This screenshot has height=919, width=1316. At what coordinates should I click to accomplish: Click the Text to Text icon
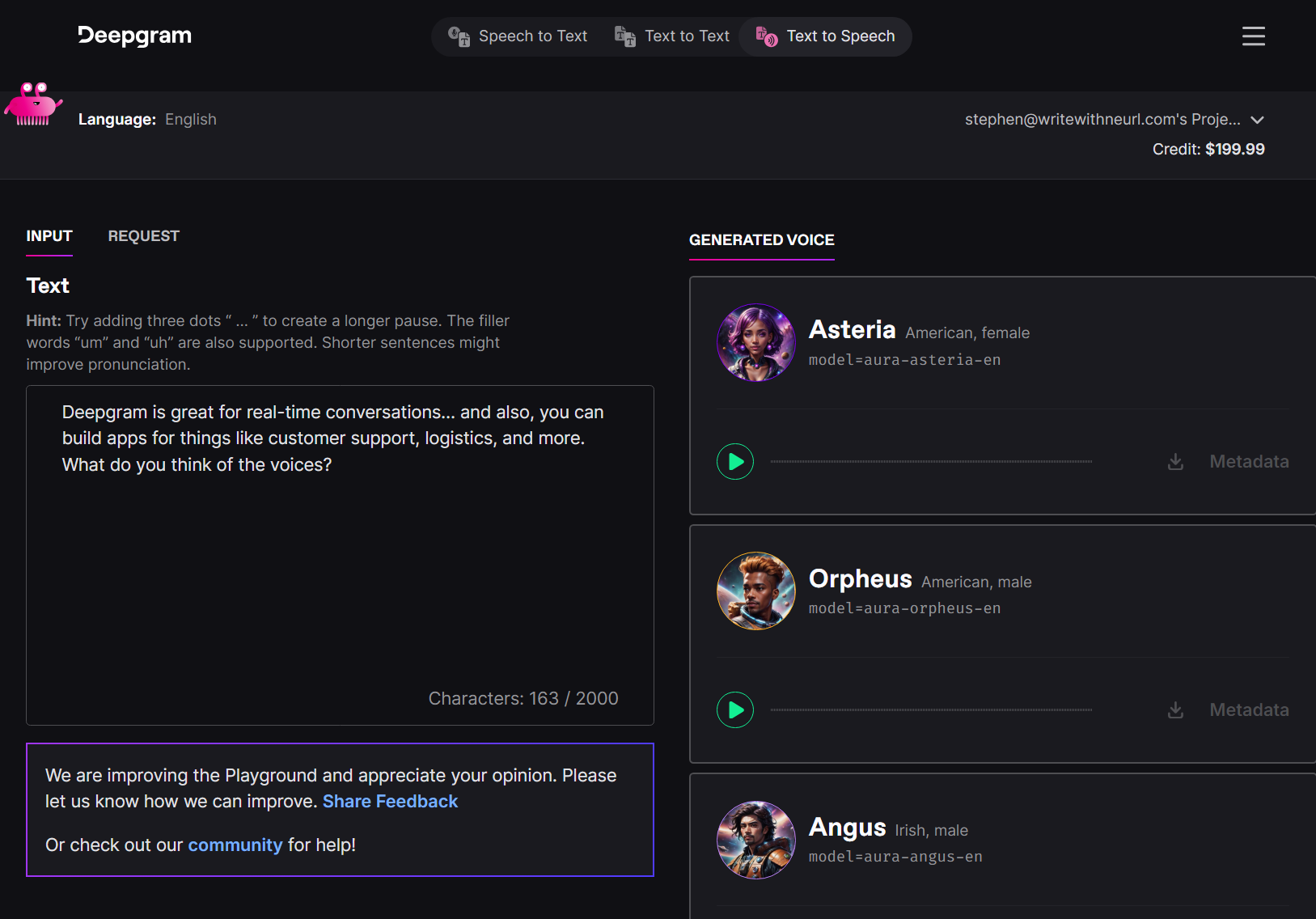coord(625,36)
